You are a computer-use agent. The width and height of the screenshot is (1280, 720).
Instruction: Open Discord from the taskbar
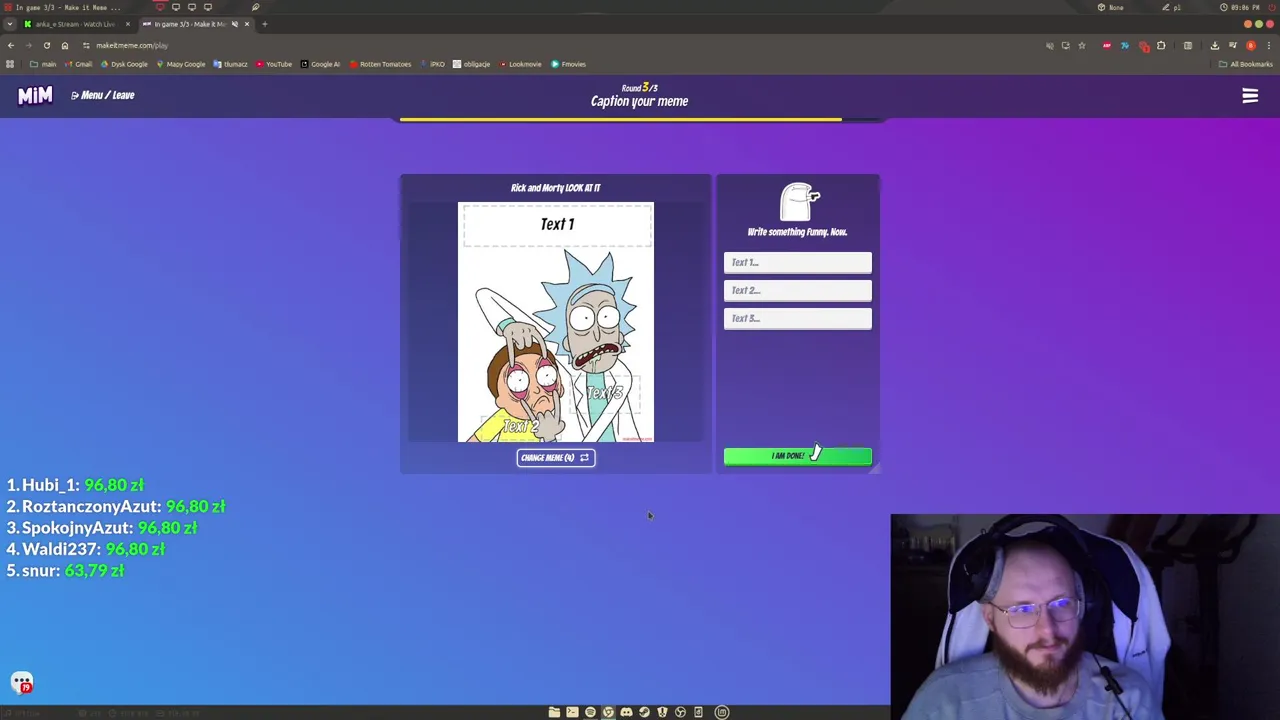click(x=626, y=712)
